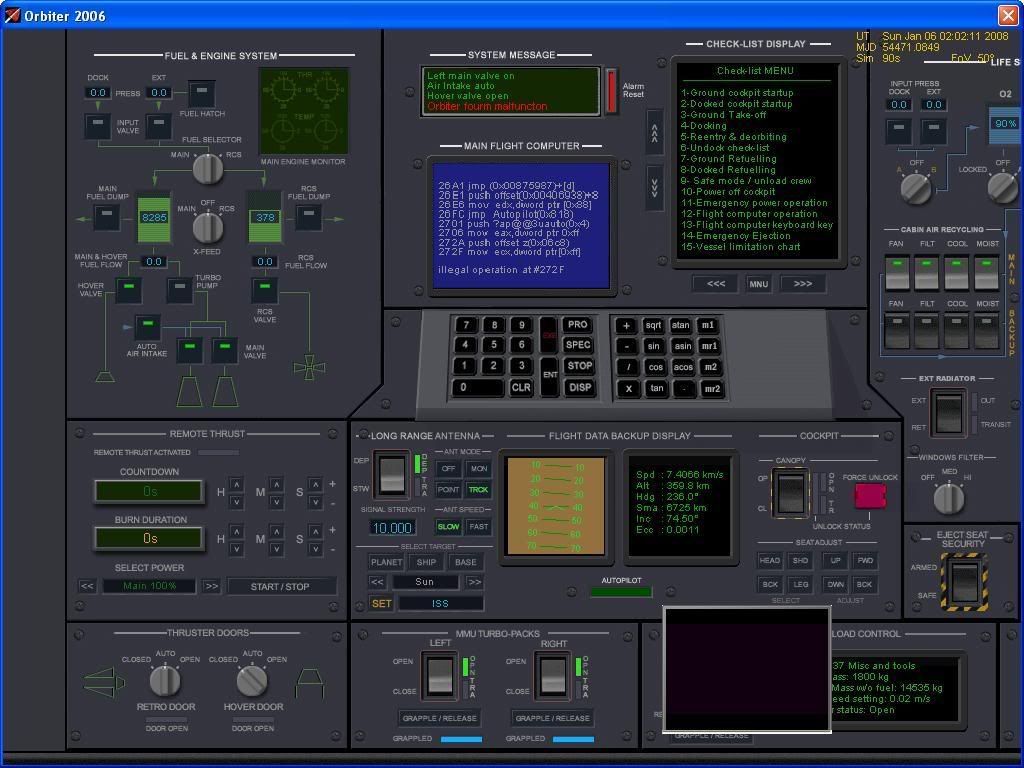The height and width of the screenshot is (768, 1024).
Task: Cycle antenna target forward from Sun
Action: point(475,582)
